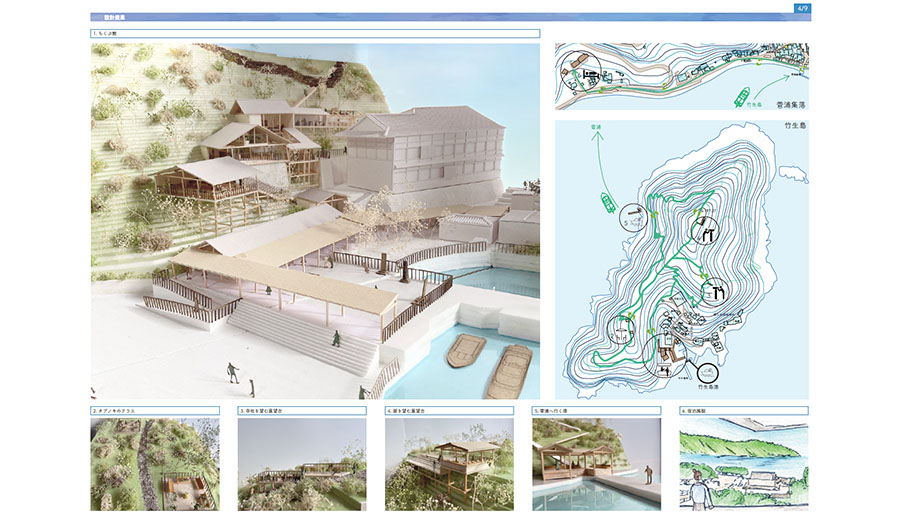Screen dimensions: 900x515
Task: Select the circled marker at the island's northwest shore
Action: click(631, 217)
